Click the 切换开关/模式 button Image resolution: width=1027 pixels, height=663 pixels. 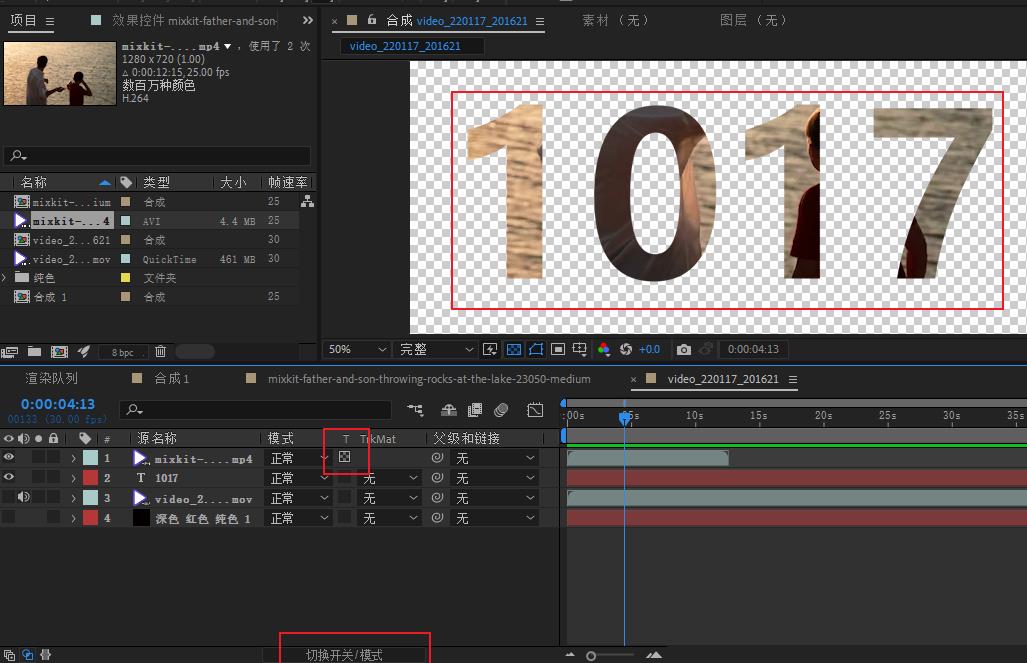(344, 654)
